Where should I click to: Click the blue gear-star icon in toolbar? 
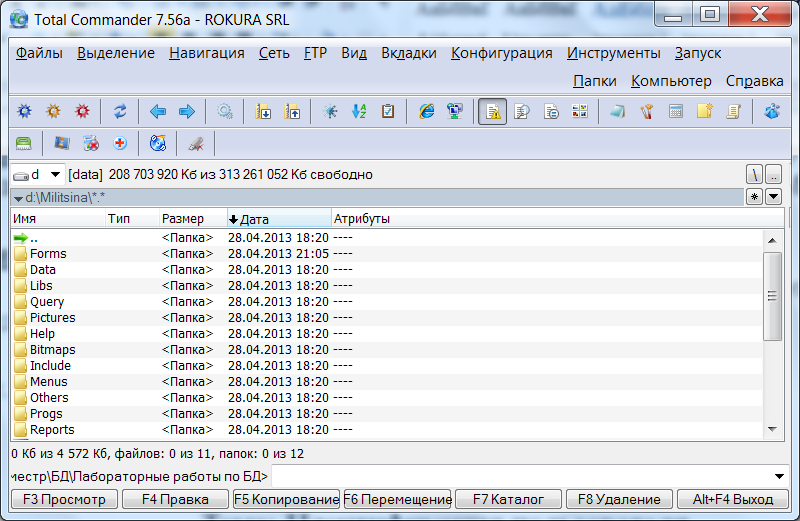pos(24,111)
